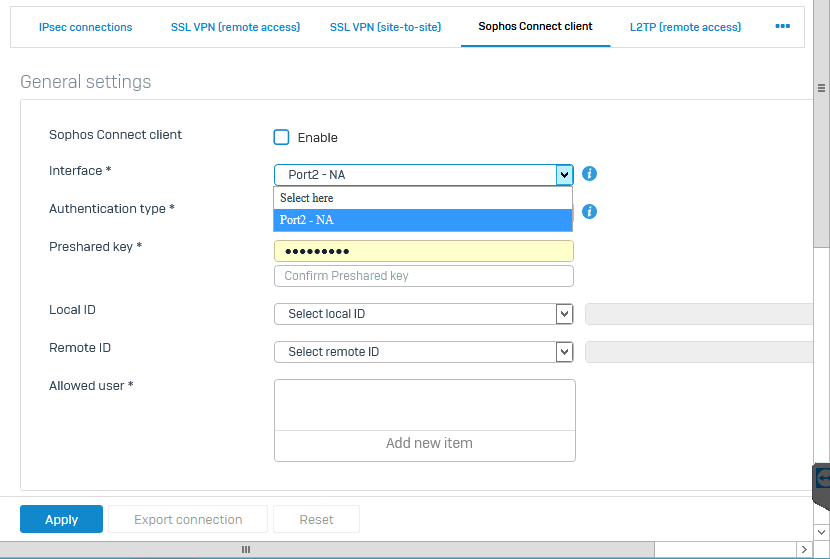Switch to SSL VPN (site-to-site) tab
The width and height of the screenshot is (830, 559).
tap(385, 27)
